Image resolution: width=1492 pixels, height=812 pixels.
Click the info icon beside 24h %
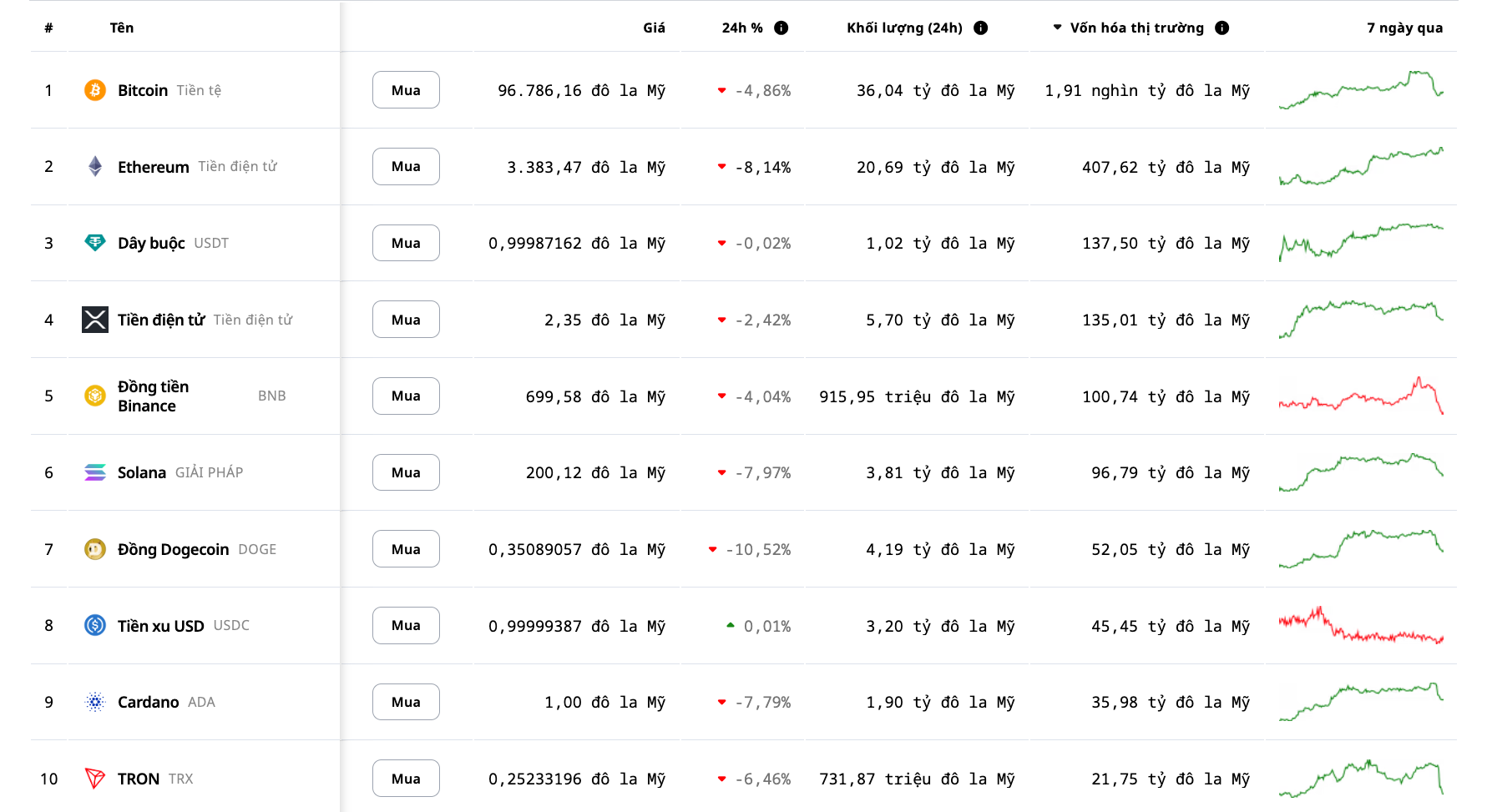pyautogui.click(x=781, y=28)
